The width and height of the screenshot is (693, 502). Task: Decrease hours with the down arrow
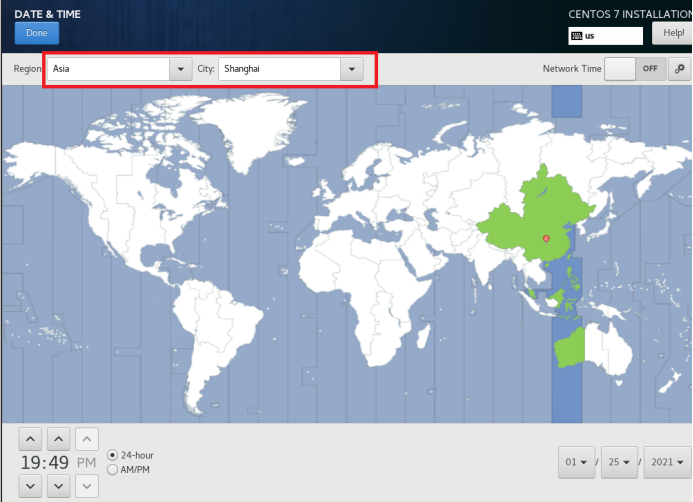pyautogui.click(x=30, y=486)
